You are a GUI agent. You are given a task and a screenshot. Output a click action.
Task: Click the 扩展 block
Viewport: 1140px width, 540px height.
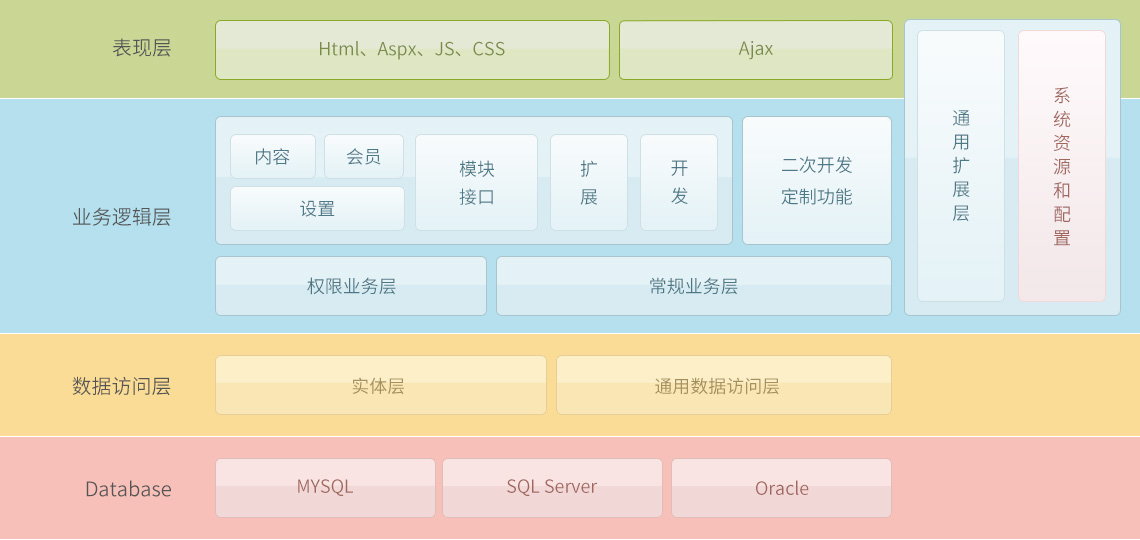click(x=589, y=183)
